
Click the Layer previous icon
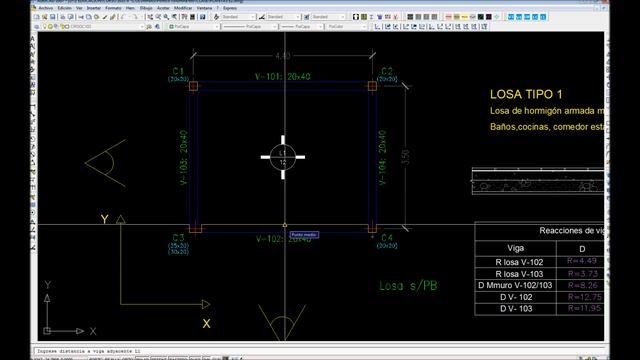coord(158,27)
